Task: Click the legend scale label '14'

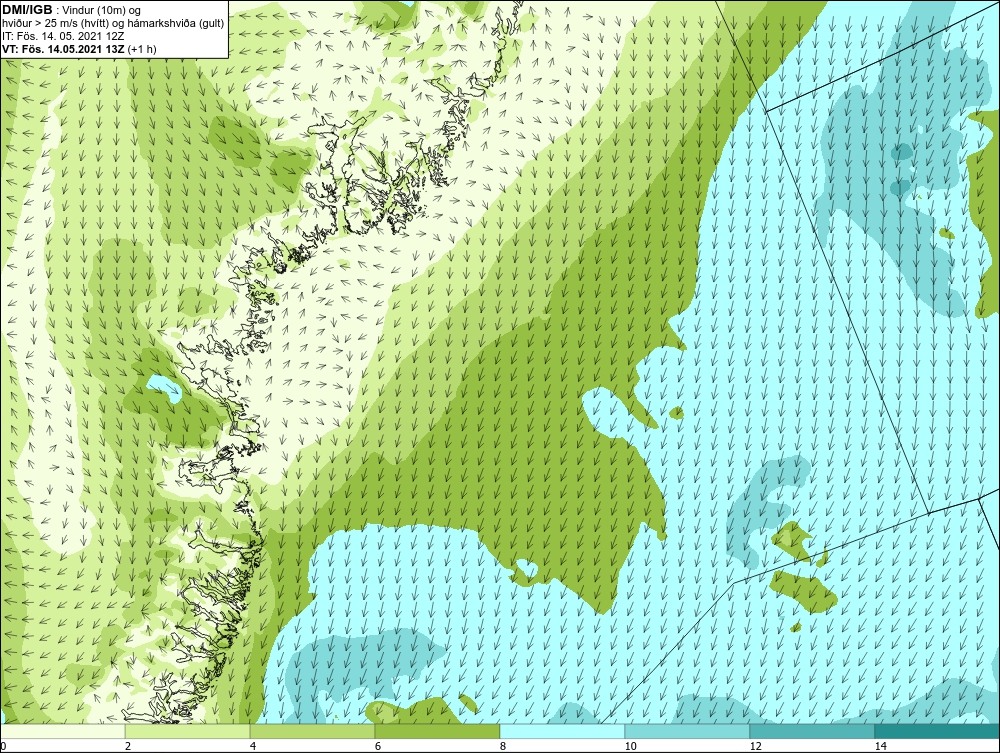Action: point(880,746)
